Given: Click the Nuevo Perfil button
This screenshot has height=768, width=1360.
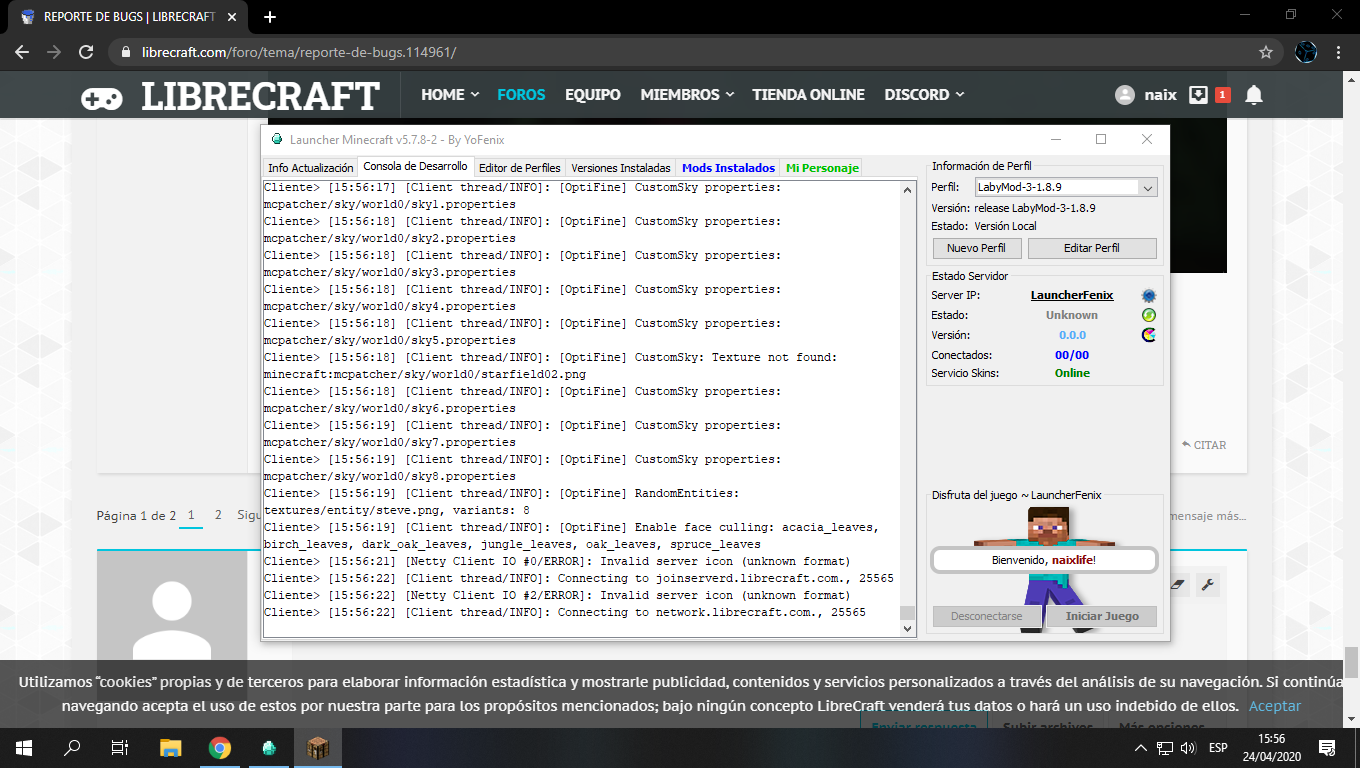Looking at the screenshot, I should click(x=977, y=248).
